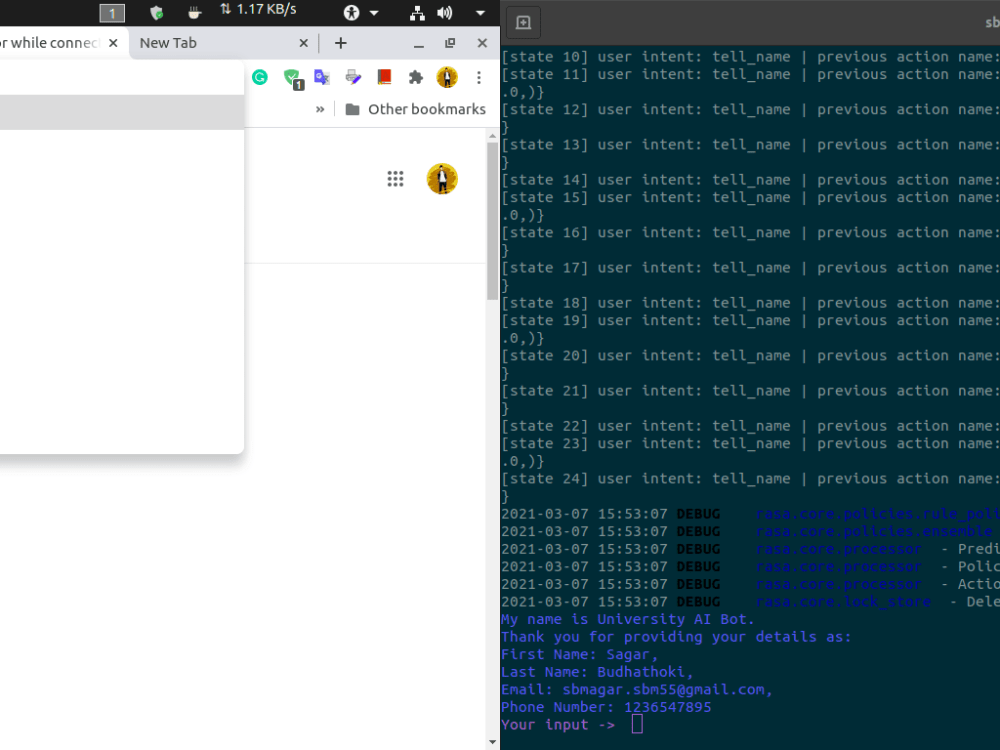
Task: Open the Grammarly extension
Action: click(x=260, y=77)
